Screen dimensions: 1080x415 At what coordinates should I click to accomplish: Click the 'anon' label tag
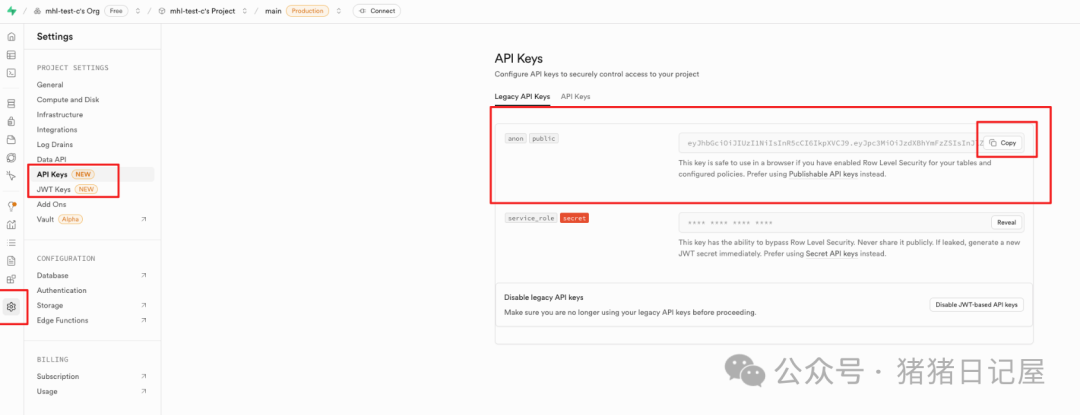point(516,138)
